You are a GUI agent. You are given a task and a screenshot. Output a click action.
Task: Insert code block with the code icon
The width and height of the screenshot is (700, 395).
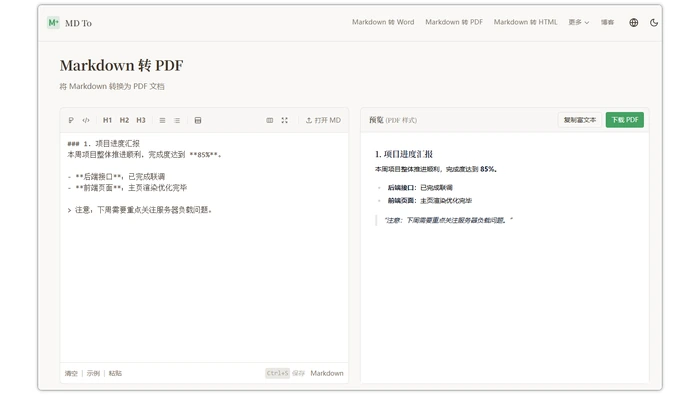pos(86,120)
